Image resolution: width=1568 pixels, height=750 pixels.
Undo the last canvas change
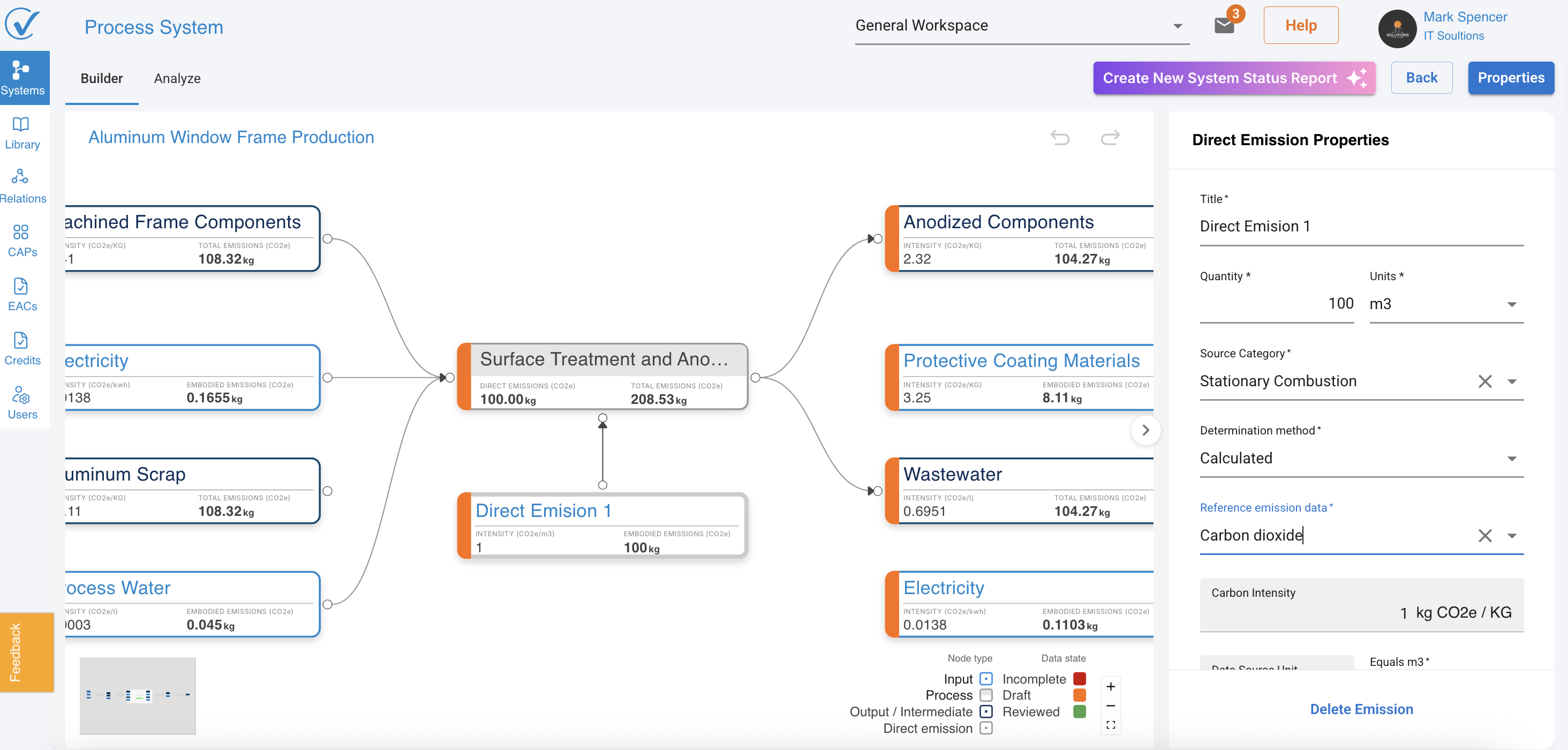1060,138
